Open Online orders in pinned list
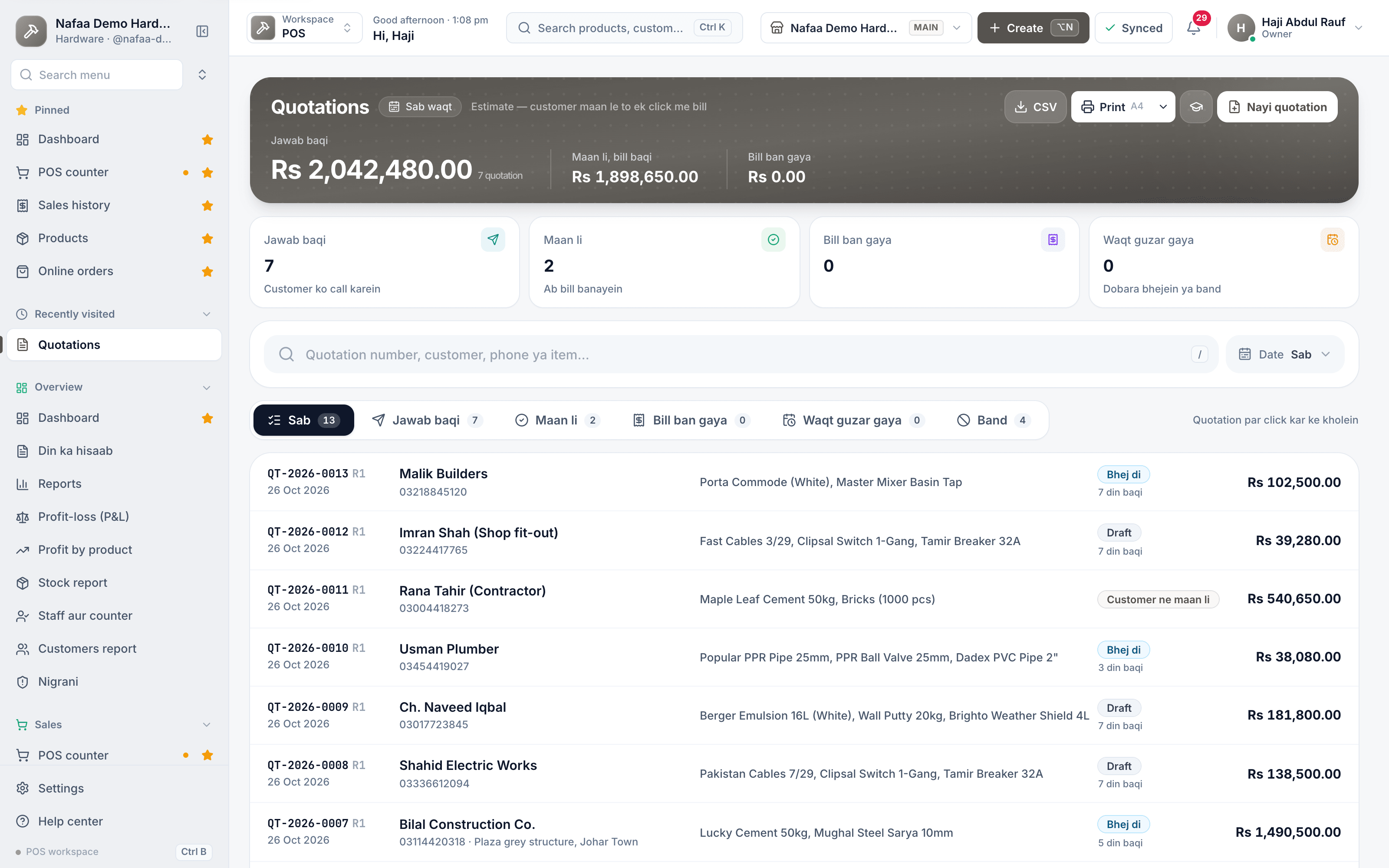Viewport: 1389px width, 868px height. 114,271
